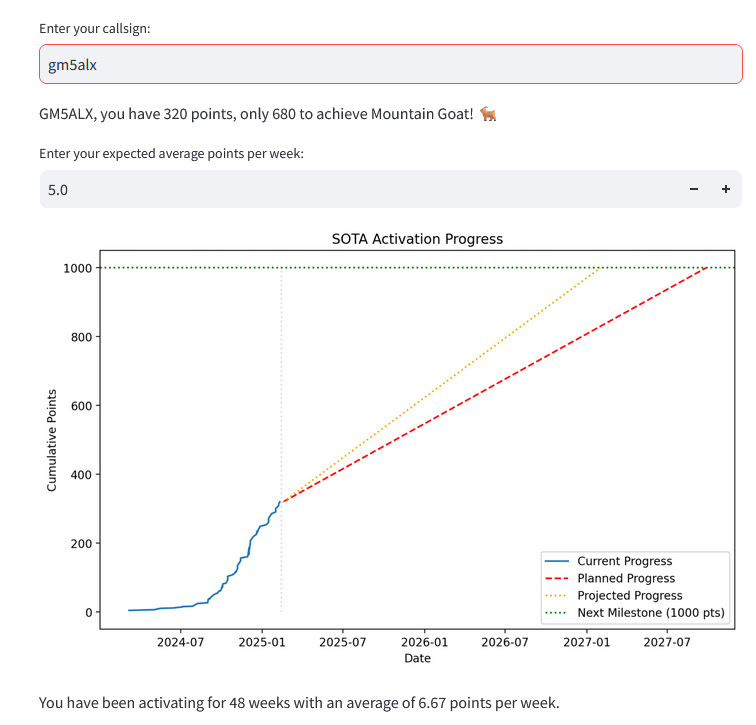This screenshot has height=725, width=756.
Task: Click the callsign text input field
Action: pyautogui.click(x=390, y=65)
